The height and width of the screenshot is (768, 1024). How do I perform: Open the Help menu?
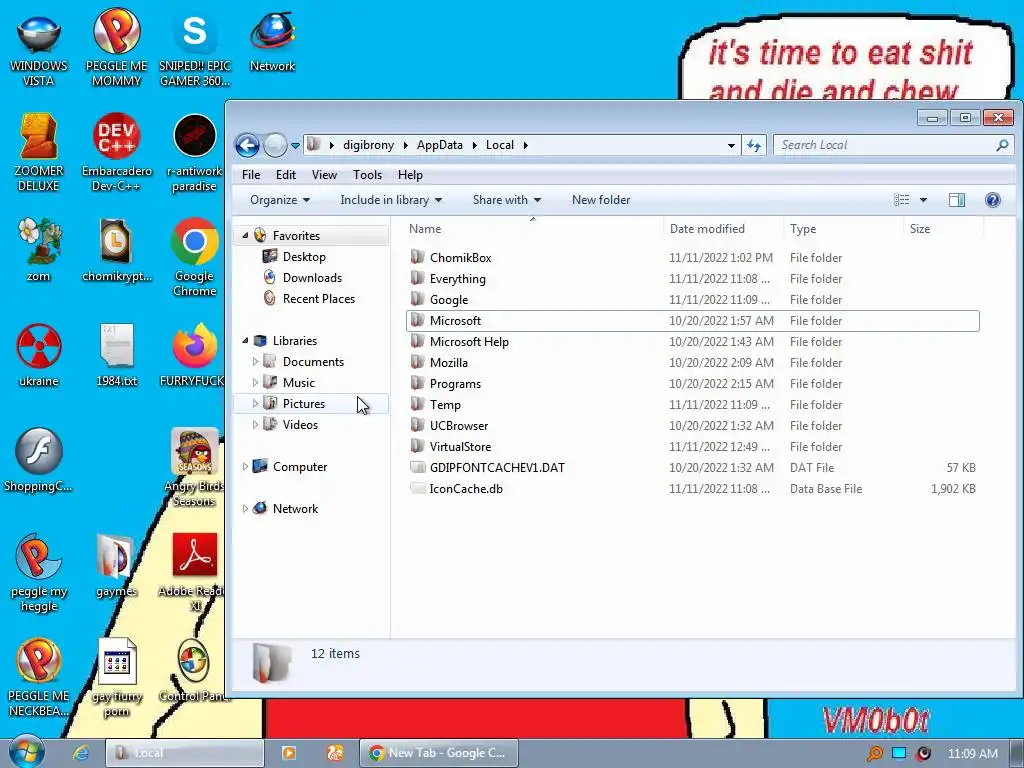coord(410,175)
